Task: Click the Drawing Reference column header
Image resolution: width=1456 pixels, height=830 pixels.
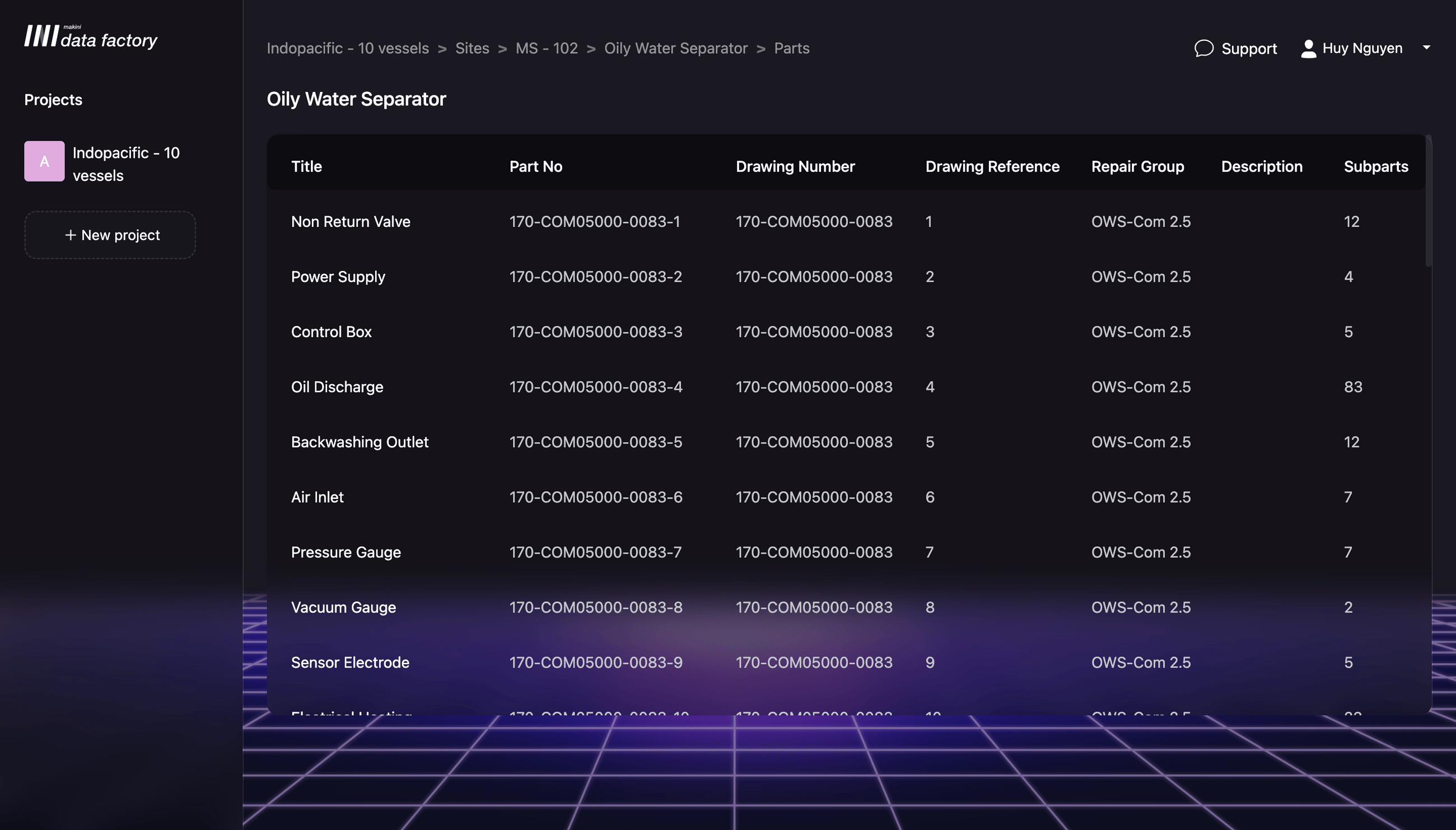Action: pos(992,166)
